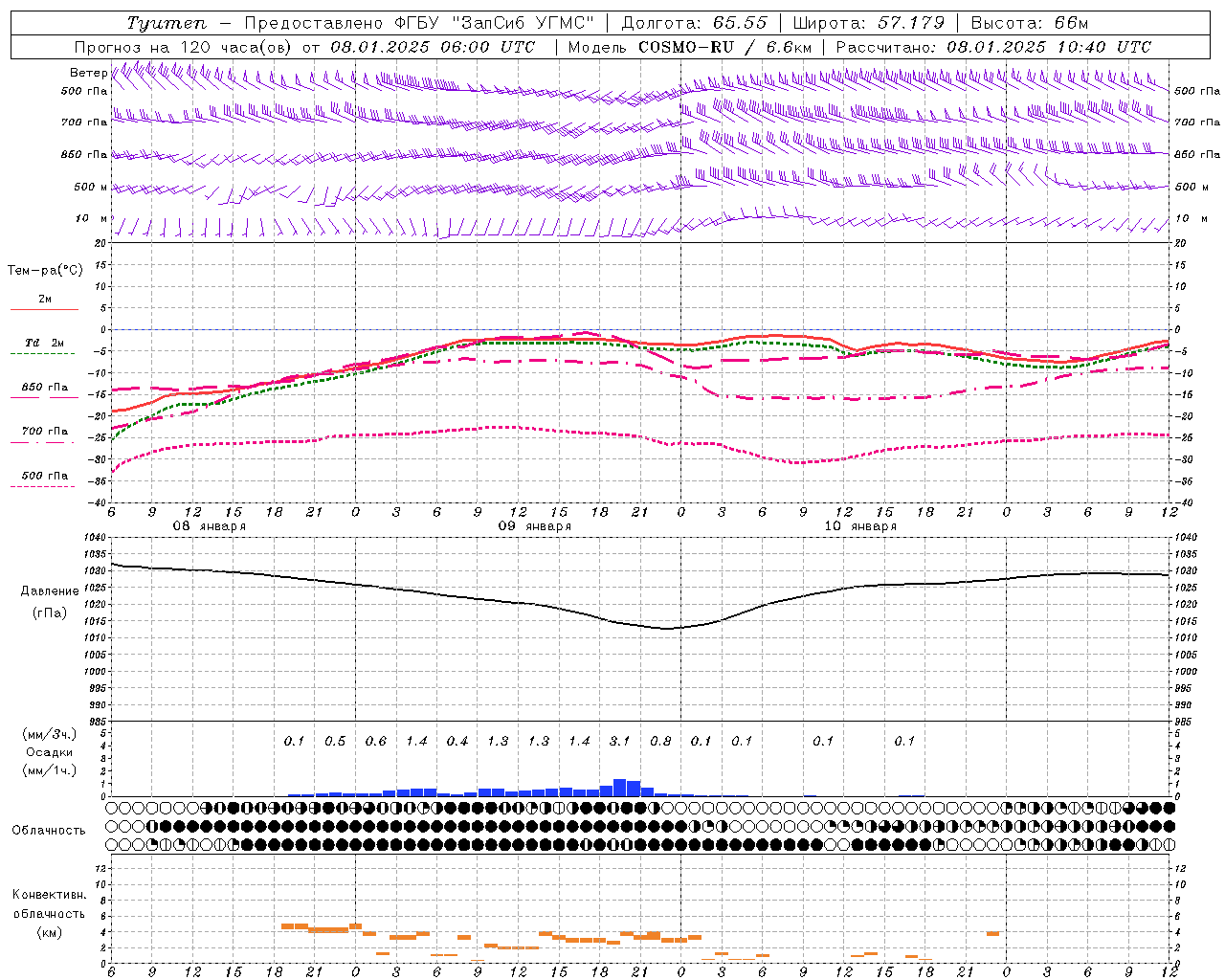1225x980 pixels.
Task: Click the "08 января" date label
Action: 209,526
